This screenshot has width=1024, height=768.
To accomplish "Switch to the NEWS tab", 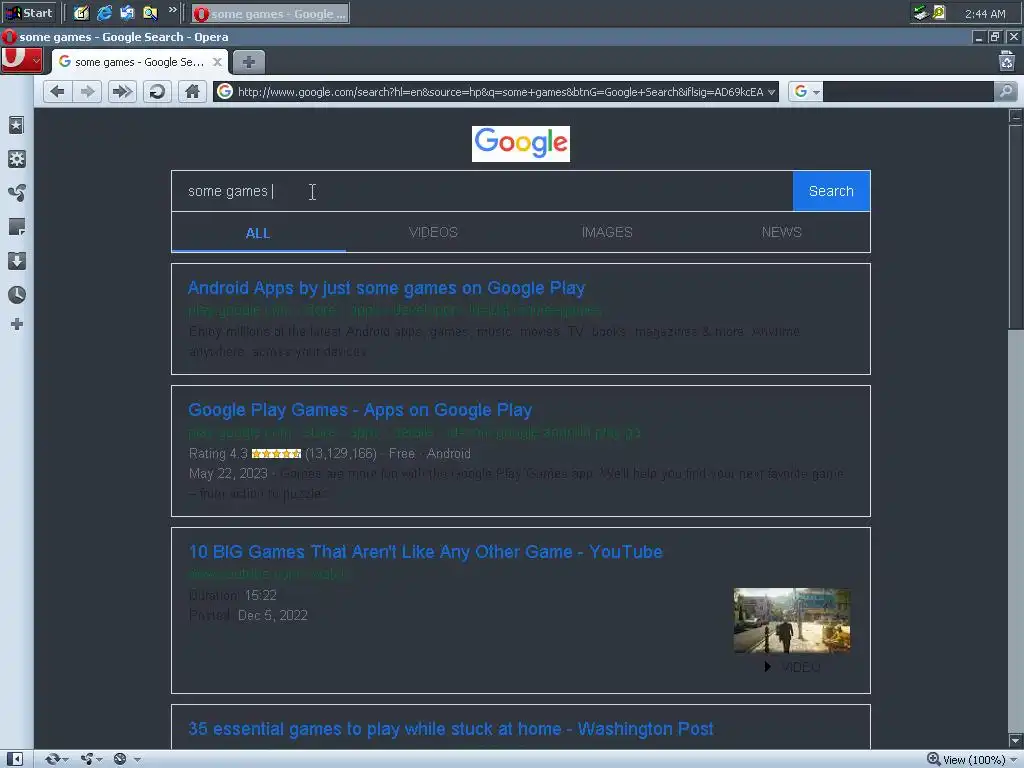I will [x=782, y=232].
